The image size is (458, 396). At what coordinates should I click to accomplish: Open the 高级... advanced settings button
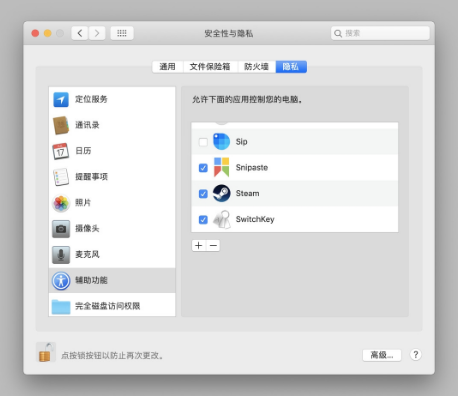382,355
